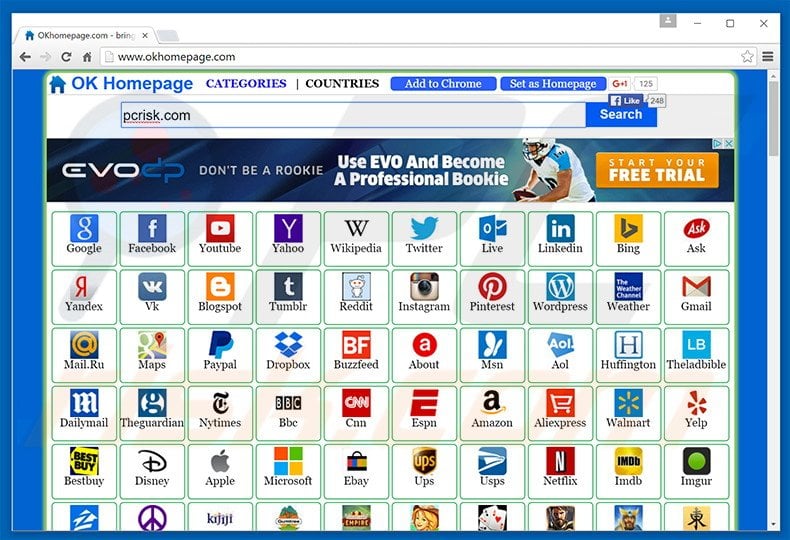Click the Google +1 button
Viewport: 790px width, 540px height.
(620, 84)
